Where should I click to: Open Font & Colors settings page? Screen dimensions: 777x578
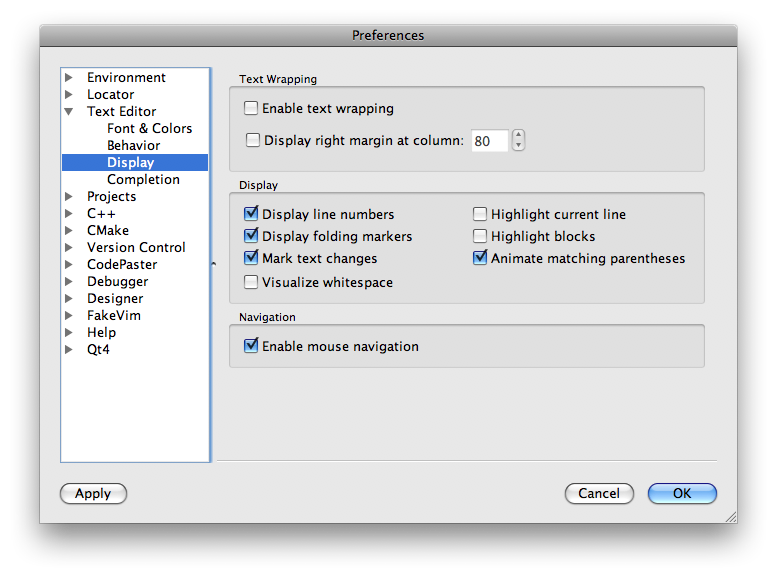(149, 129)
